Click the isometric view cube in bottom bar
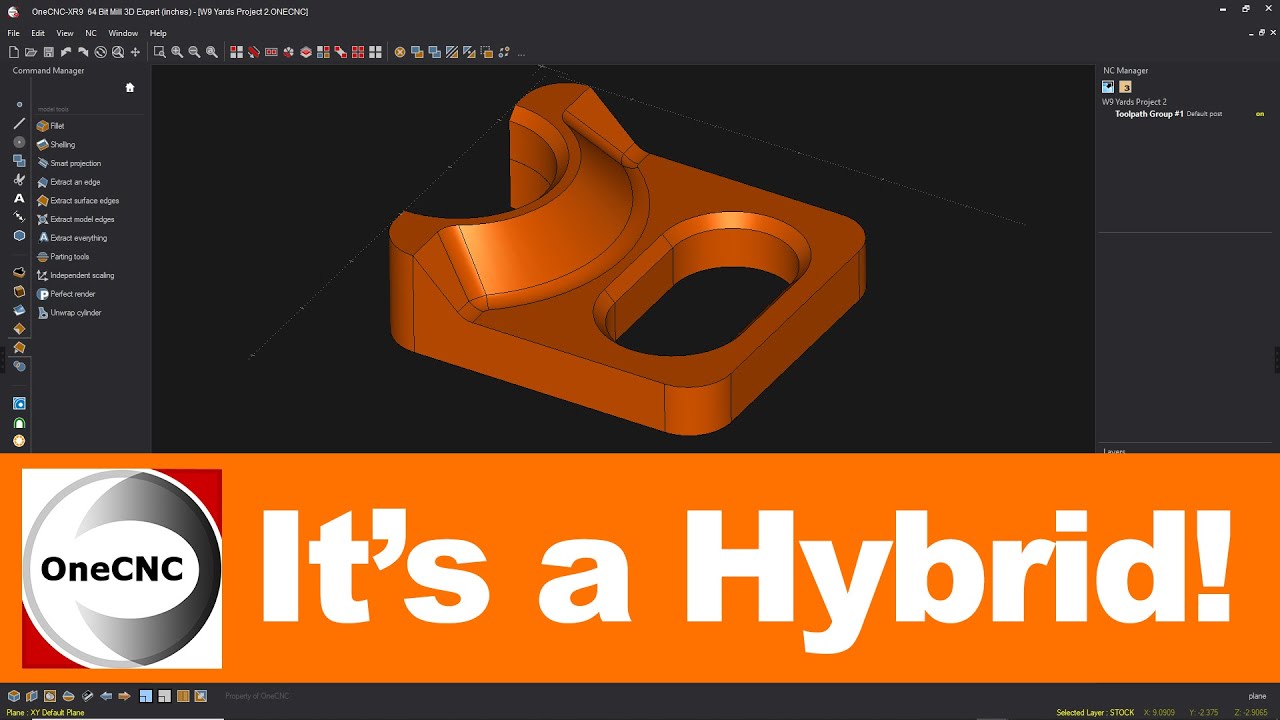 (x=13, y=696)
